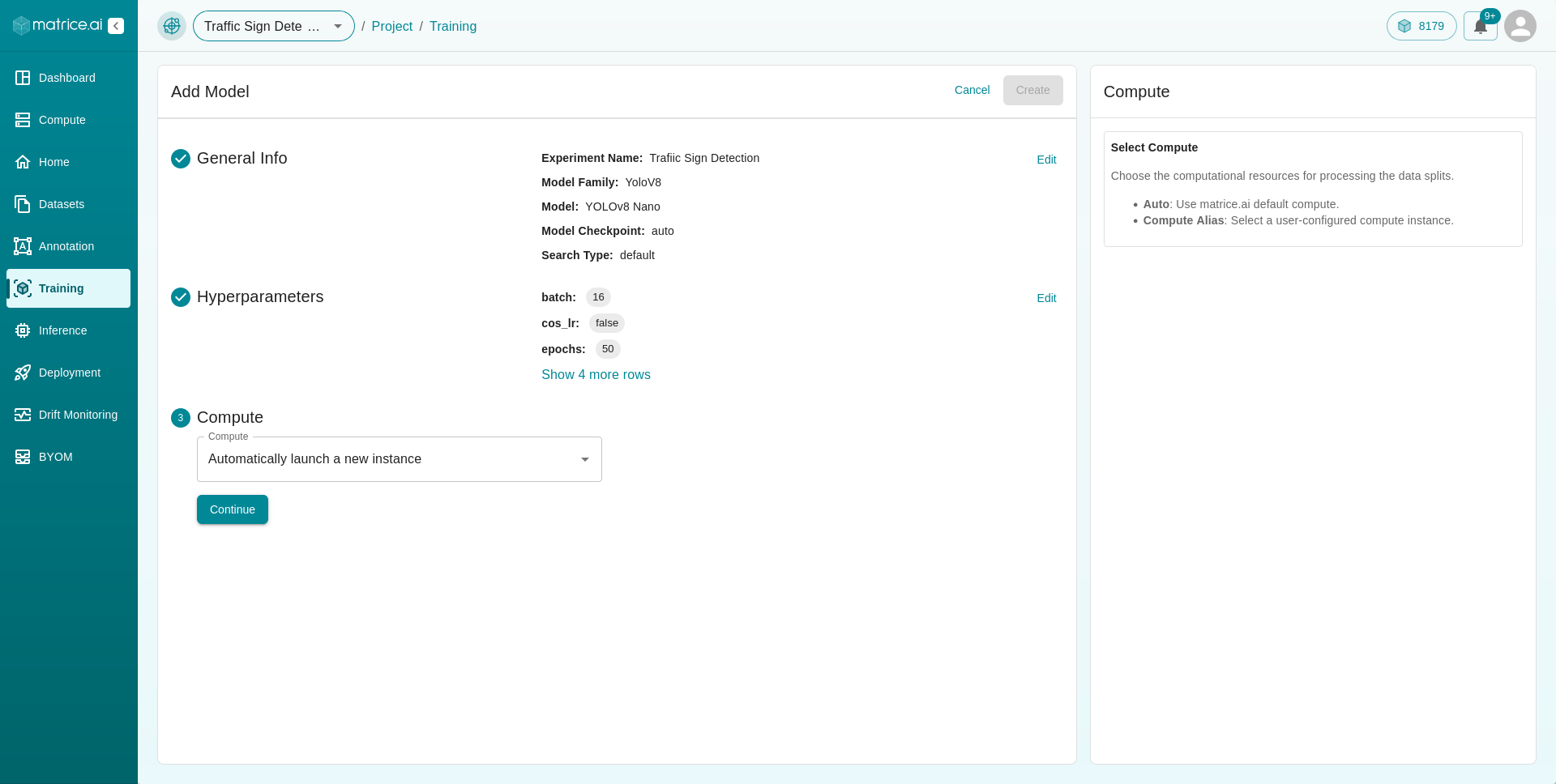The image size is (1556, 784).
Task: Click the epochs value 50 chip
Action: tap(608, 349)
